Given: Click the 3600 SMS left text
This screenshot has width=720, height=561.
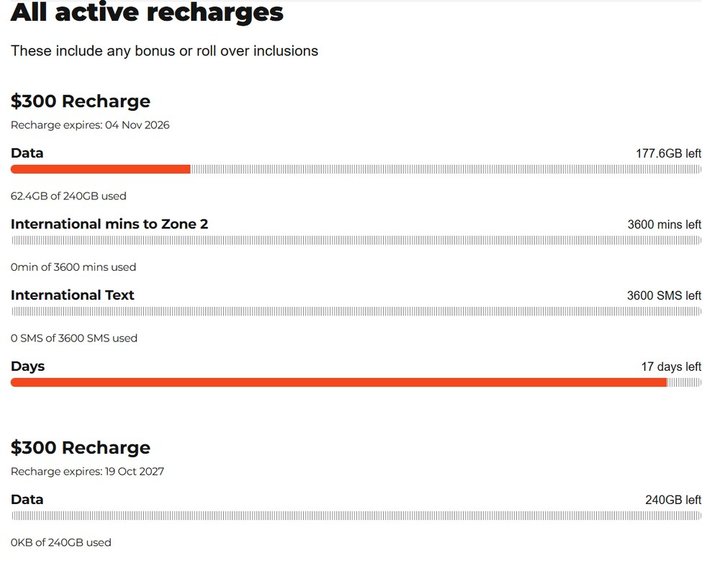Looking at the screenshot, I should pyautogui.click(x=664, y=296).
